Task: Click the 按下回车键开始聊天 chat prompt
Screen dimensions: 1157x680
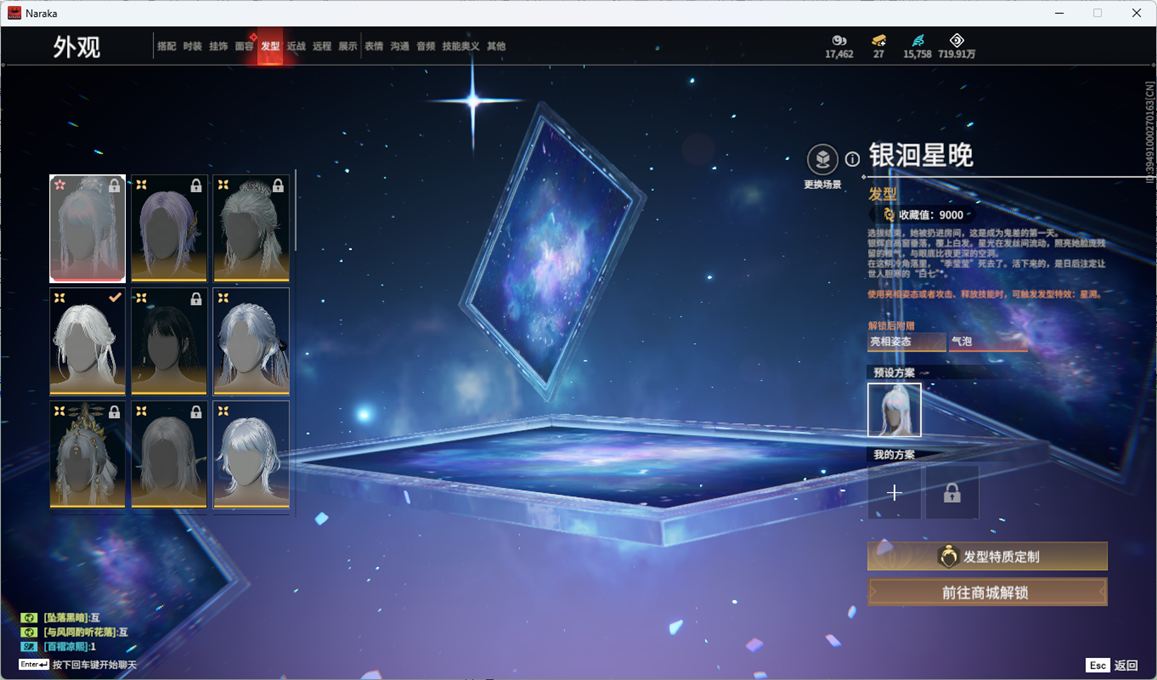Action: (x=94, y=665)
